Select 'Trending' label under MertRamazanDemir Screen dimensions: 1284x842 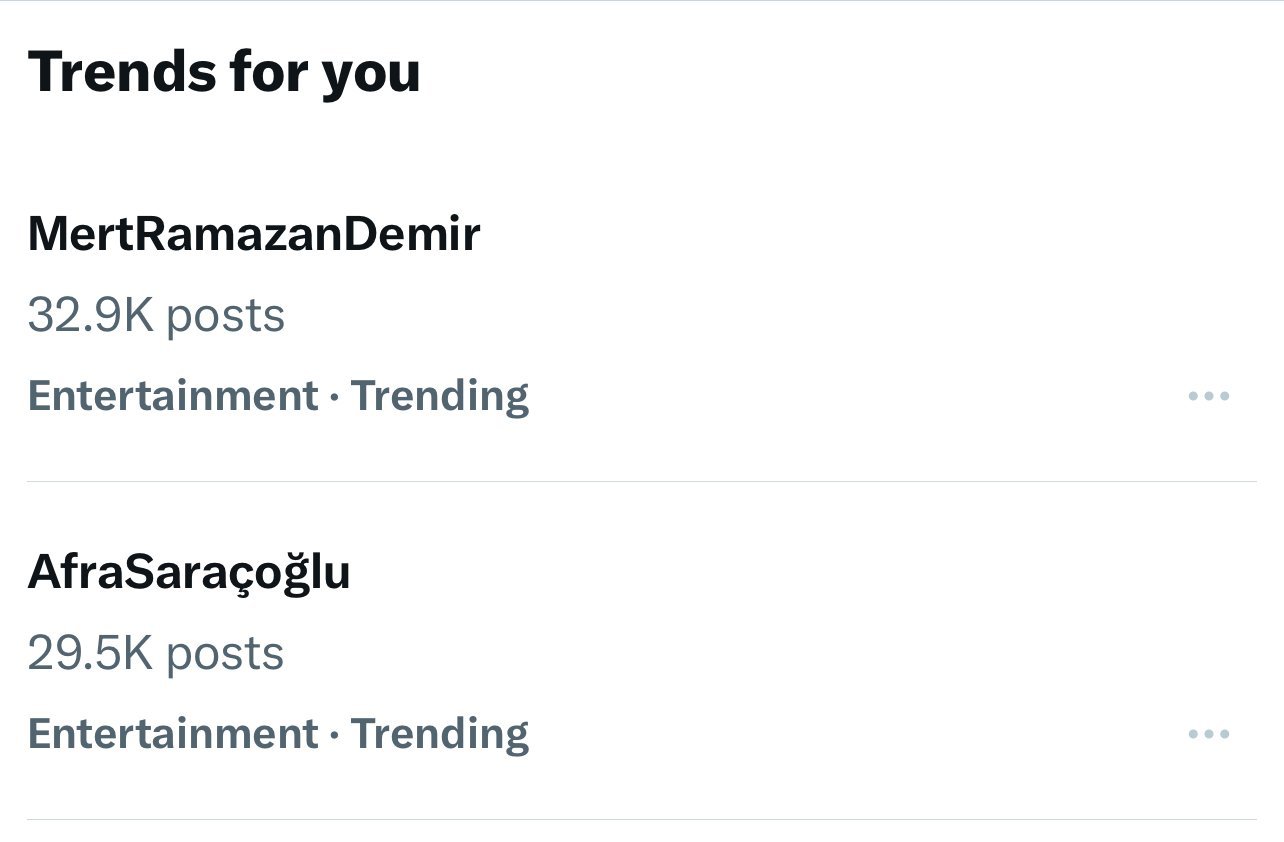tap(439, 396)
